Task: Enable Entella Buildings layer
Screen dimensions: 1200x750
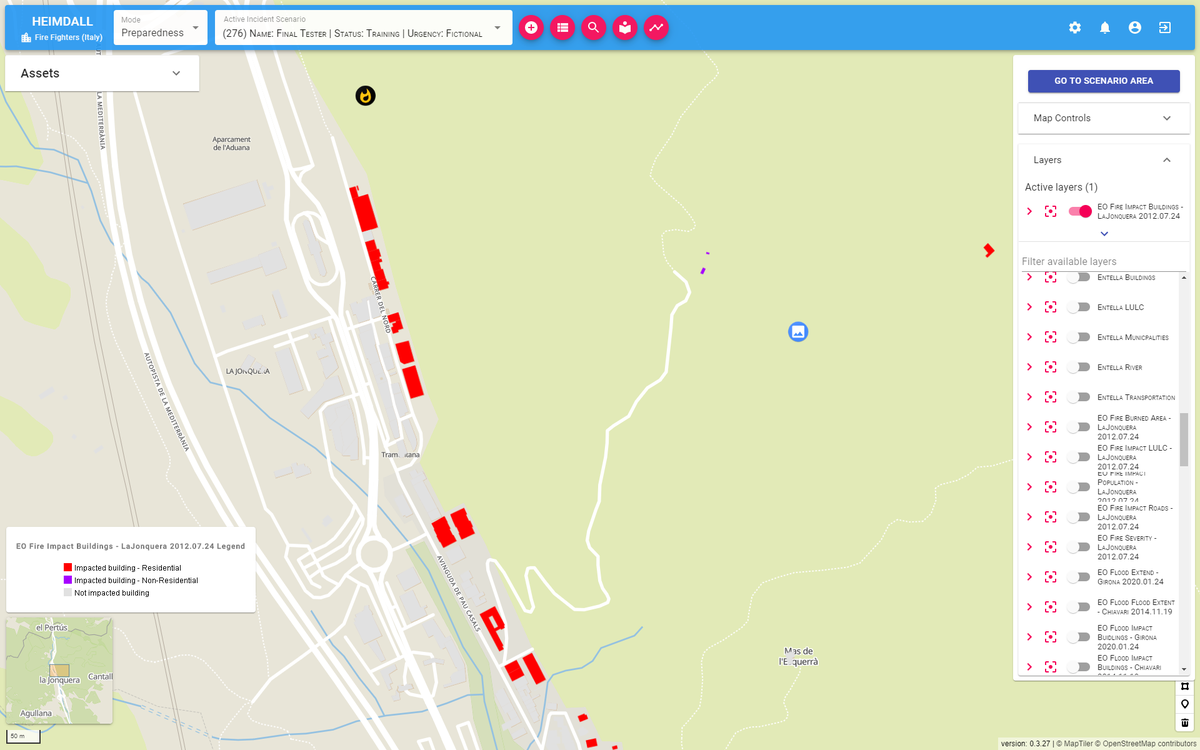Action: [1078, 277]
